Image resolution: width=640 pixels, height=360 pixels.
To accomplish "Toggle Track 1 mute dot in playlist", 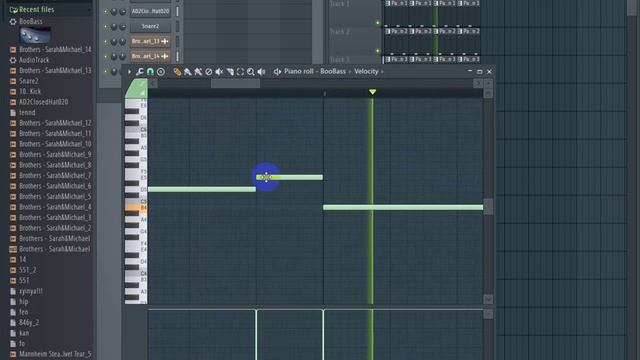I will click(x=378, y=23).
